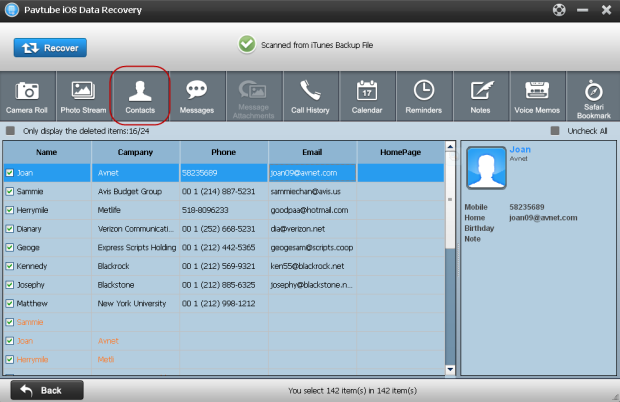Open Message Attachments category

coord(253,96)
